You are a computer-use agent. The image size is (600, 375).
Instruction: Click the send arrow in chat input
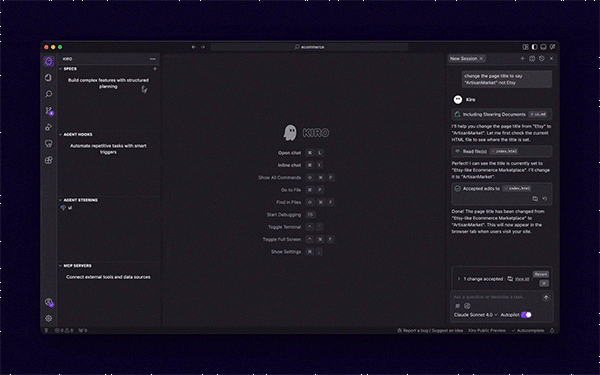(x=546, y=297)
